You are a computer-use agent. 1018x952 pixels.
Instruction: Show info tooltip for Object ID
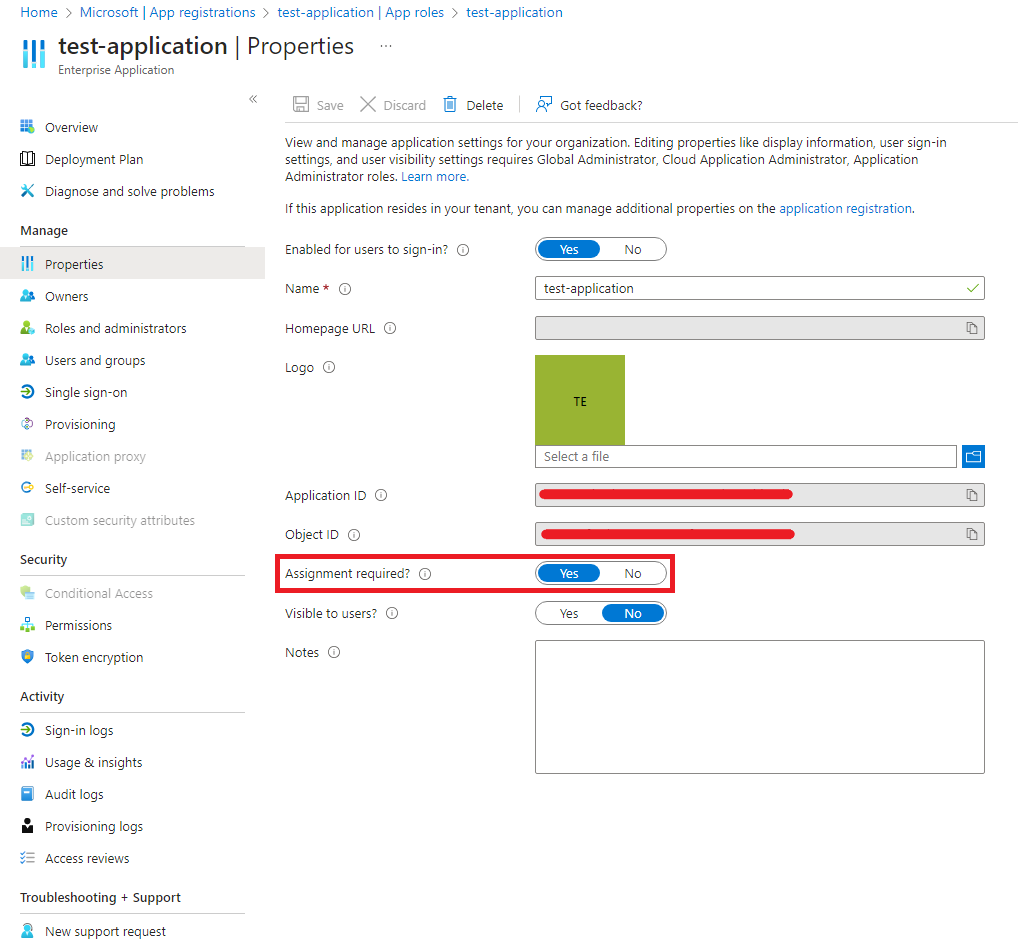point(354,534)
